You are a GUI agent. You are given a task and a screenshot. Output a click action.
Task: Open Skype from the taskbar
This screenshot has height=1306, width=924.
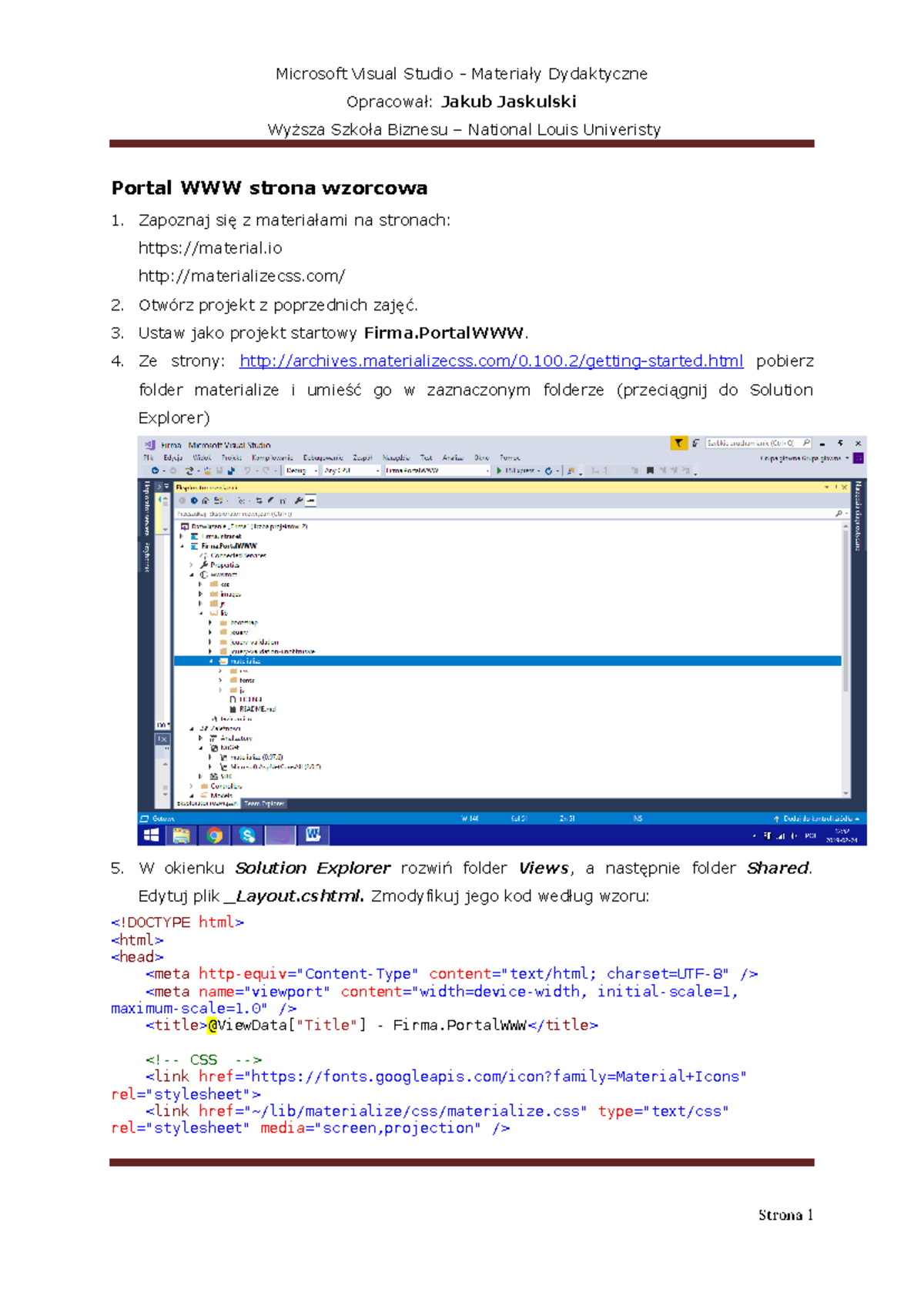(247, 835)
